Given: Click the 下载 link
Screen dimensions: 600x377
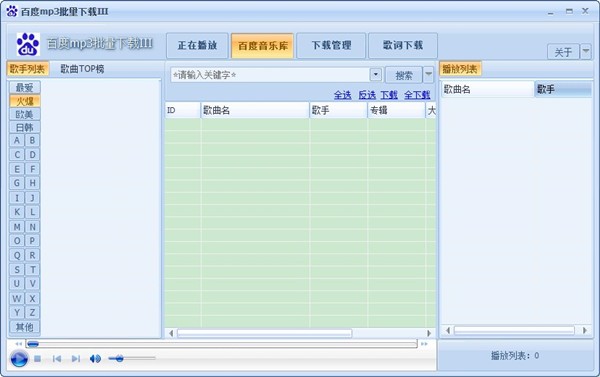Looking at the screenshot, I should tap(389, 95).
